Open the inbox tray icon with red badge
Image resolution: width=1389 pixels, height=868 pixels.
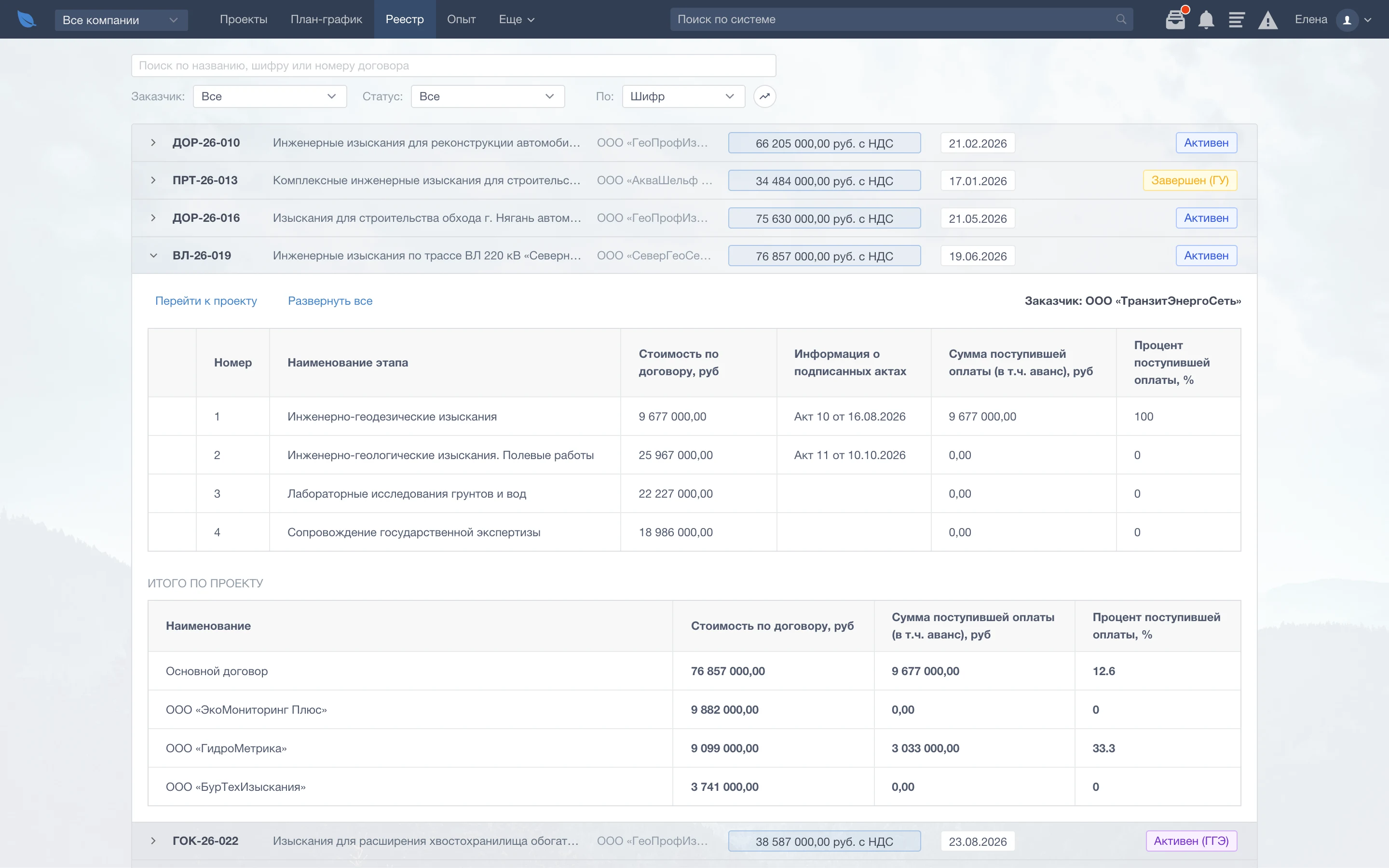pos(1175,19)
